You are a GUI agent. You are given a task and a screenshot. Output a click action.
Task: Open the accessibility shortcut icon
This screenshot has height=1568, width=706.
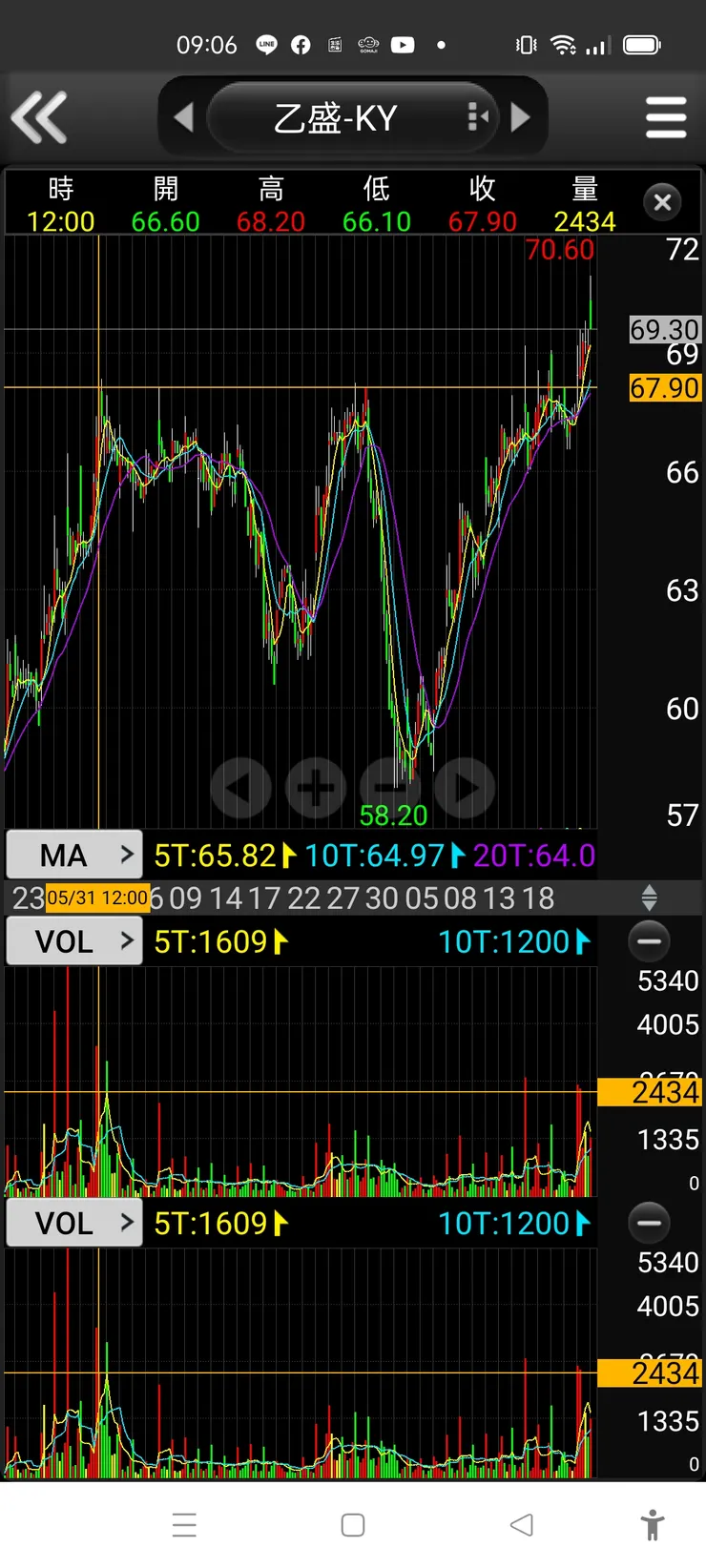[654, 1525]
